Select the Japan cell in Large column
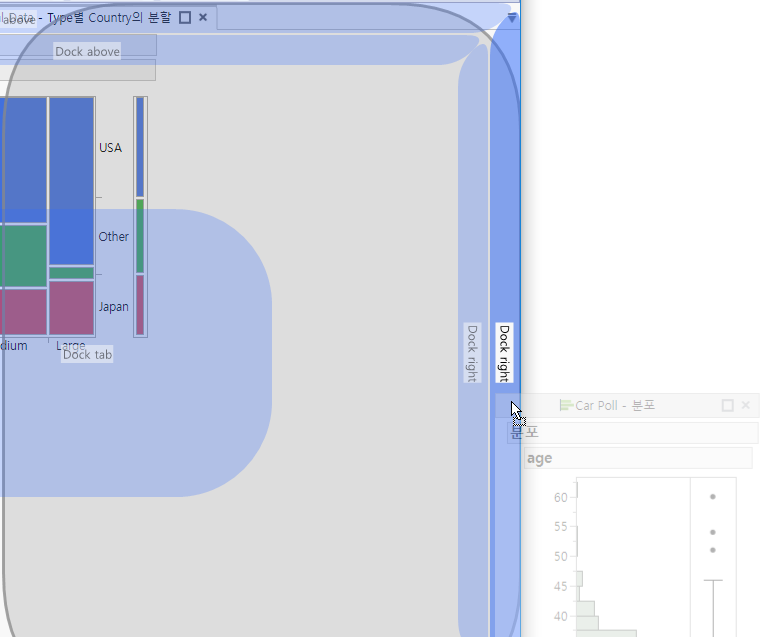The width and height of the screenshot is (763, 637). 72,308
